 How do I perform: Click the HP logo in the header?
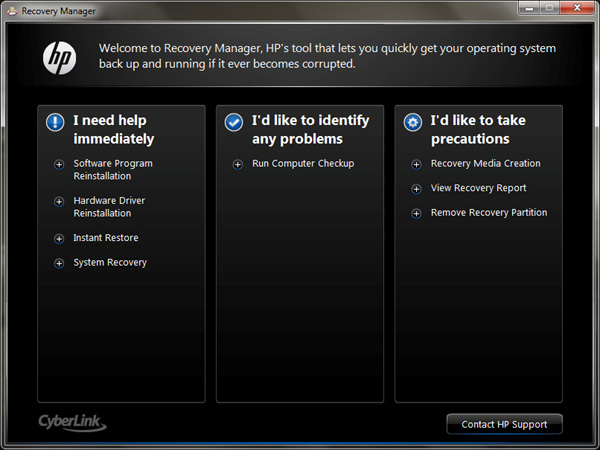pyautogui.click(x=59, y=58)
